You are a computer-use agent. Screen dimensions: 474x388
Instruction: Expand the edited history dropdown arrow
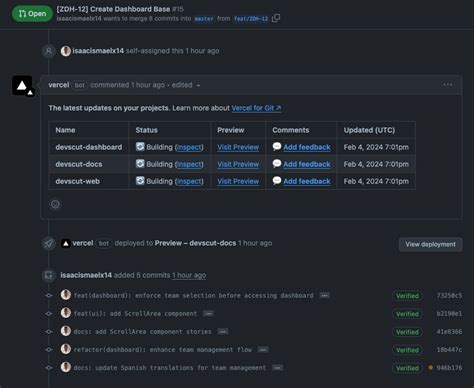tap(198, 86)
